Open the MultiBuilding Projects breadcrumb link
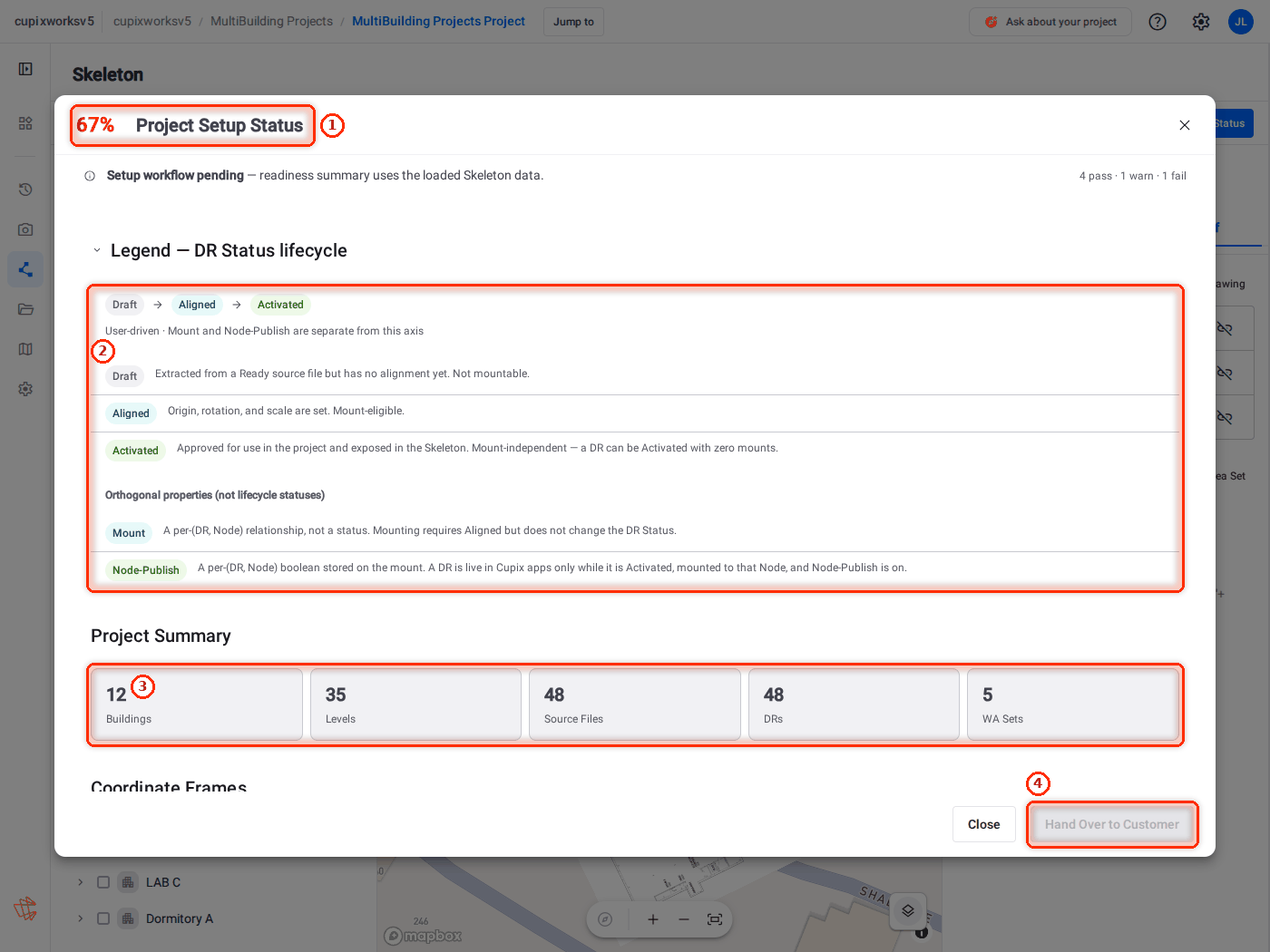The width and height of the screenshot is (1270, 952). coord(271,21)
